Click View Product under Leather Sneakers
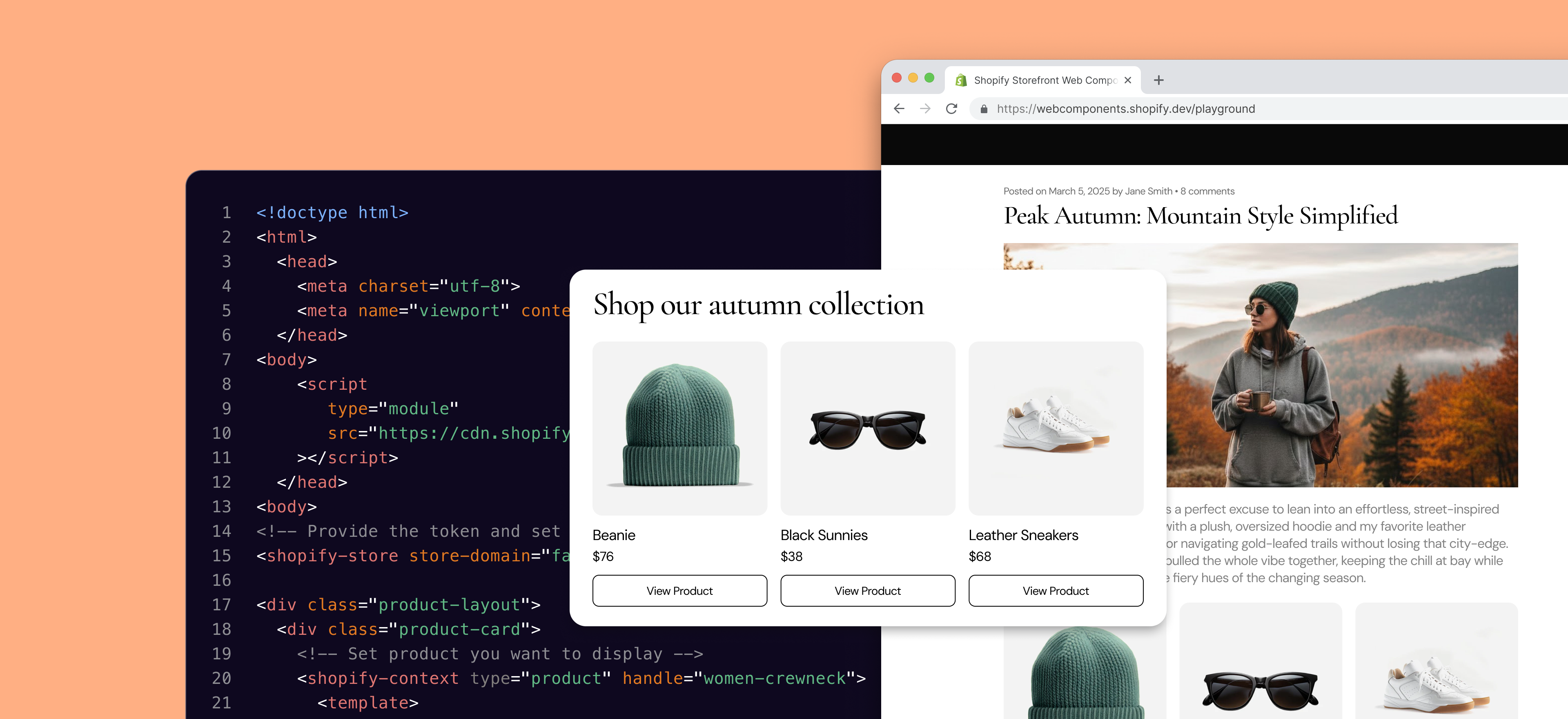The image size is (1568, 719). (x=1056, y=591)
